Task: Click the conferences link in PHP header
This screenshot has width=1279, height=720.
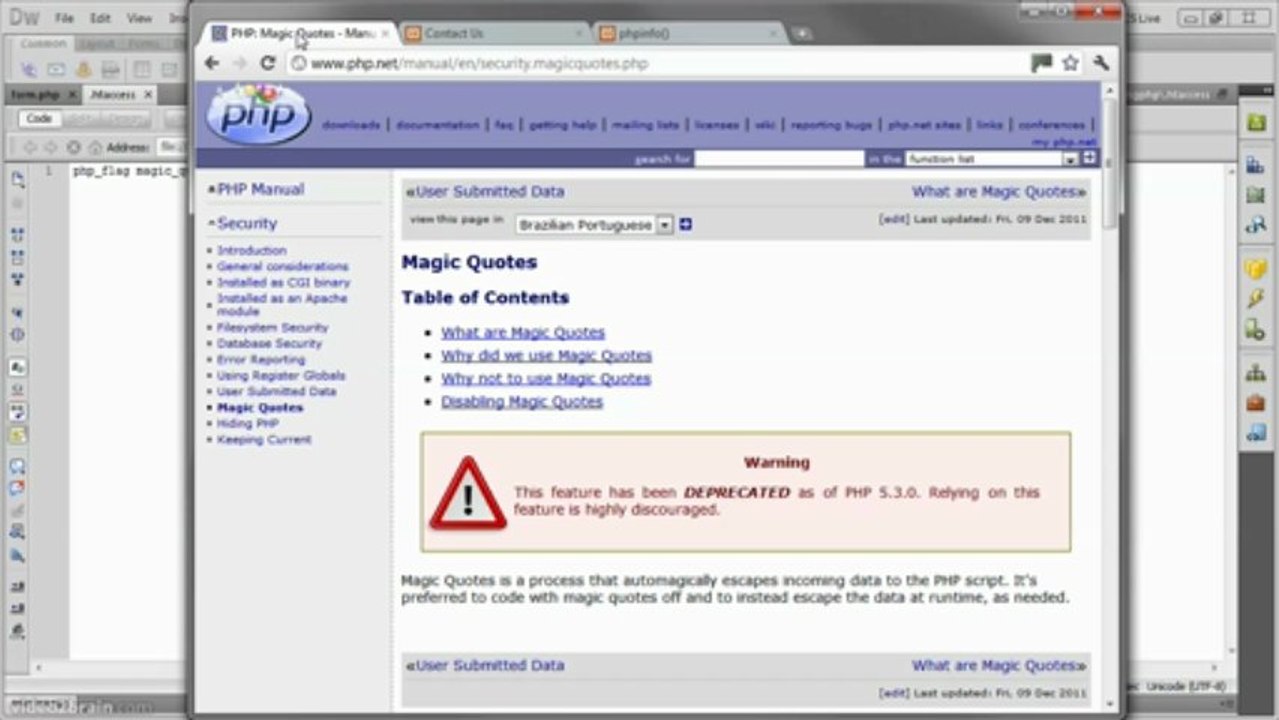Action: [1051, 125]
